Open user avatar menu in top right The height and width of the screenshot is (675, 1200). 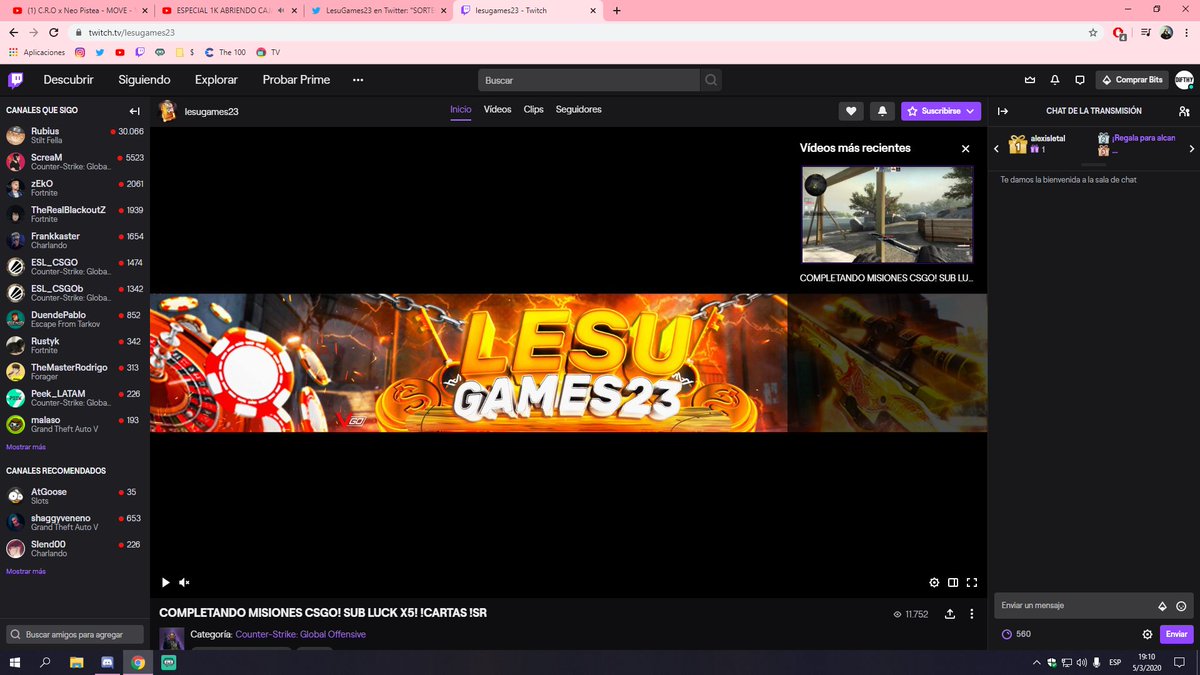click(x=1183, y=80)
